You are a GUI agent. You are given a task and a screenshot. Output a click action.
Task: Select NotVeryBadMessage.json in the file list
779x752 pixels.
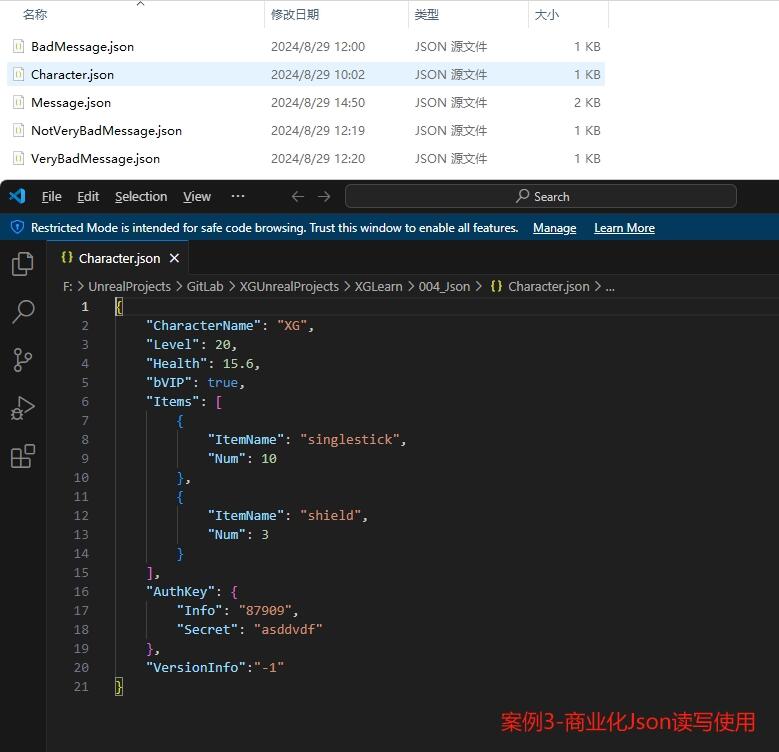point(106,131)
